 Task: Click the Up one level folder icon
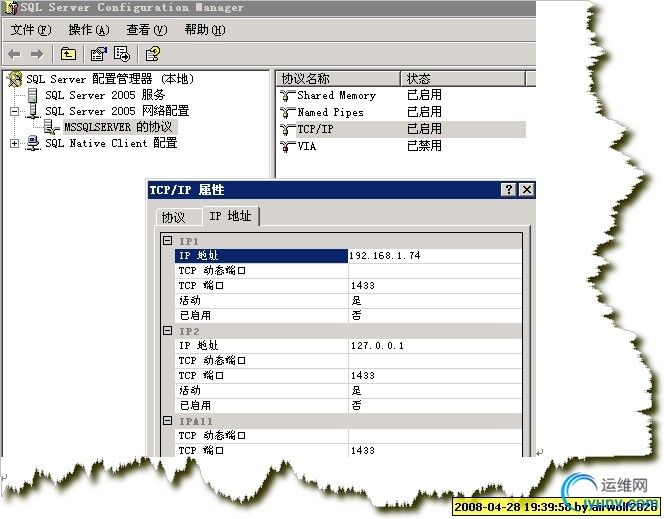[x=68, y=54]
